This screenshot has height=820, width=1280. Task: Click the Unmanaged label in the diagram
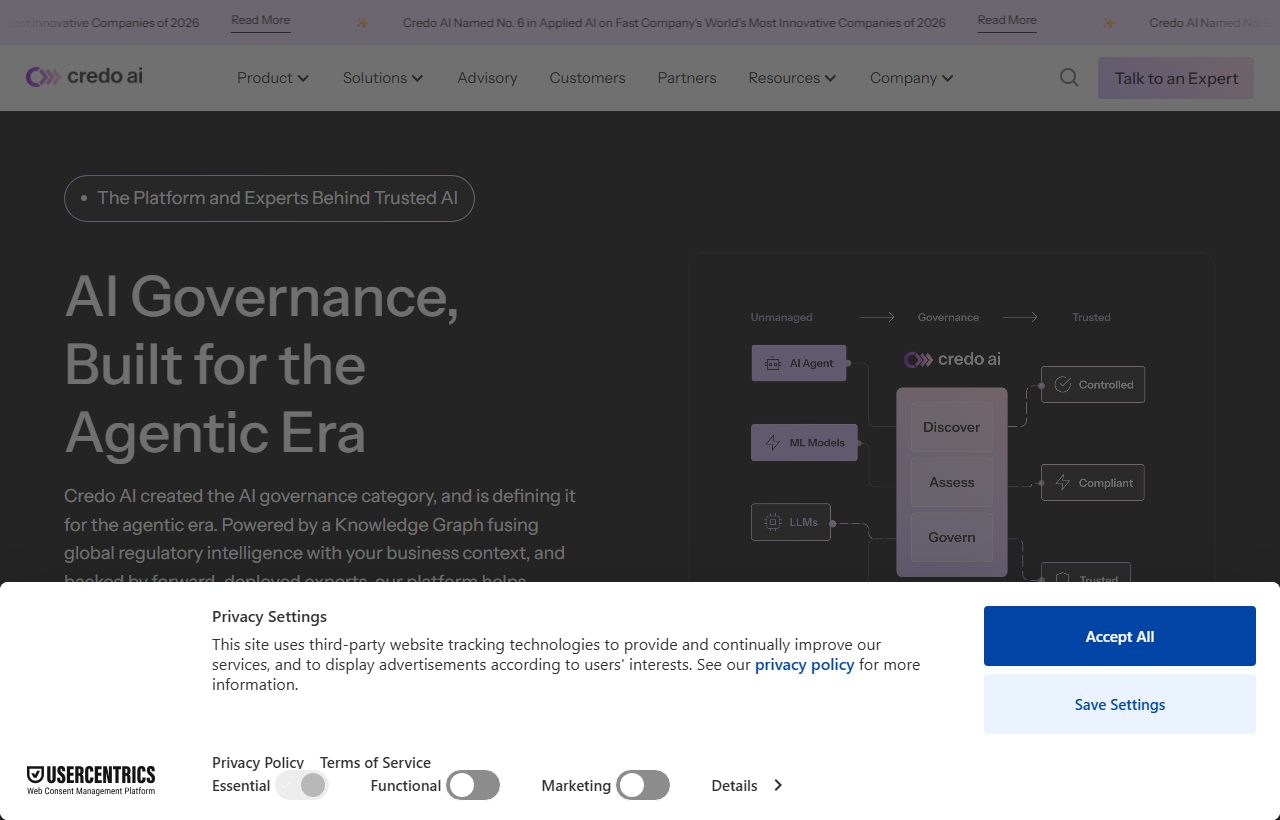point(782,317)
